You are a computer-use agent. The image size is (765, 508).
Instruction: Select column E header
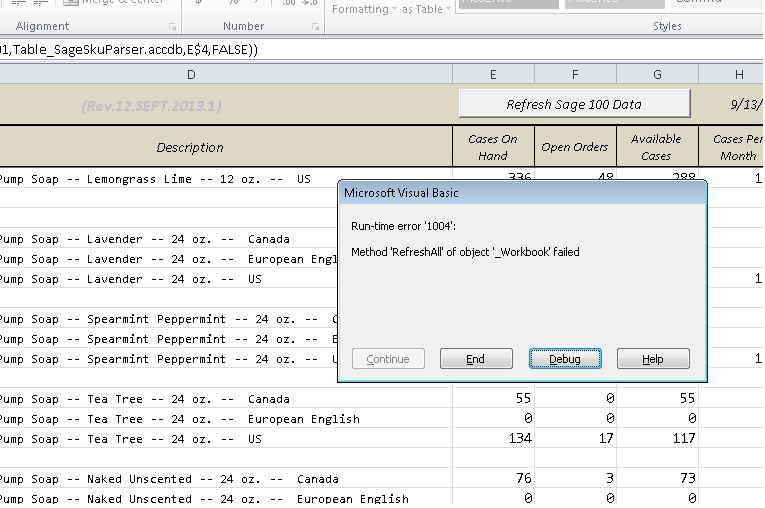[493, 75]
